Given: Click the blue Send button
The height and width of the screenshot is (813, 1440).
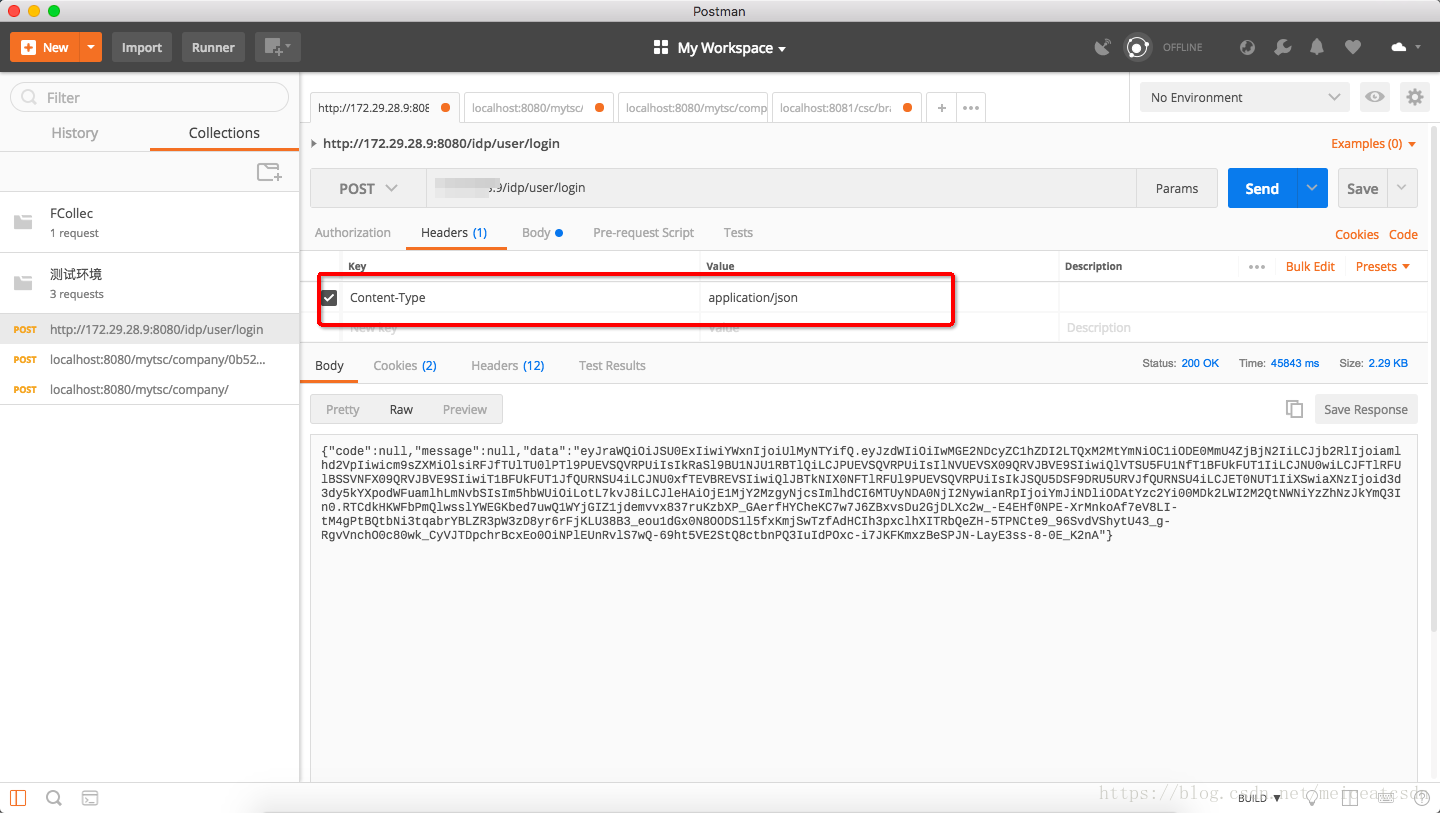Looking at the screenshot, I should [1262, 188].
